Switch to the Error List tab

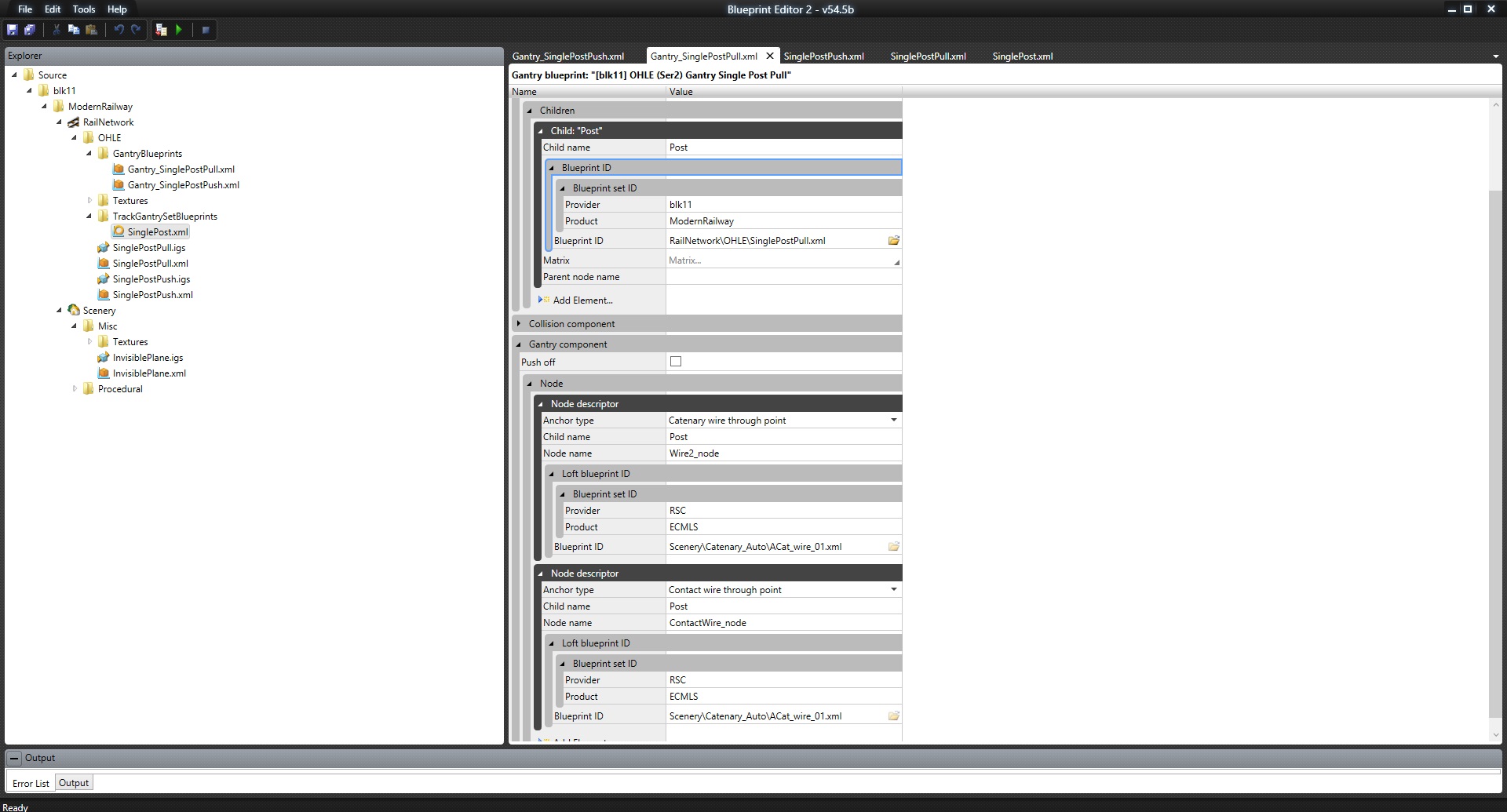click(31, 783)
